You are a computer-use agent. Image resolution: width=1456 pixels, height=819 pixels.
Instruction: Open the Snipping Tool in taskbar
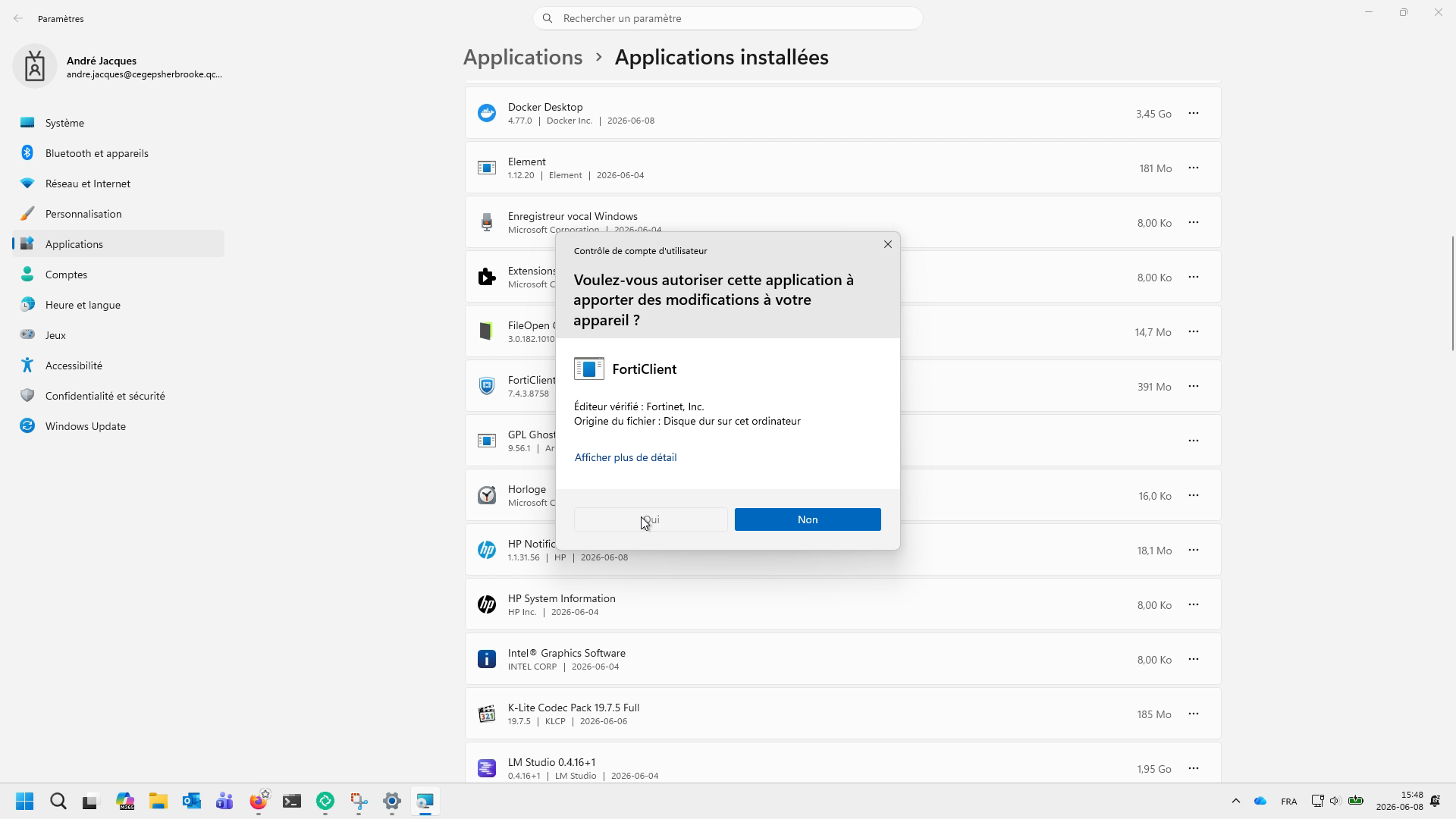(x=359, y=802)
